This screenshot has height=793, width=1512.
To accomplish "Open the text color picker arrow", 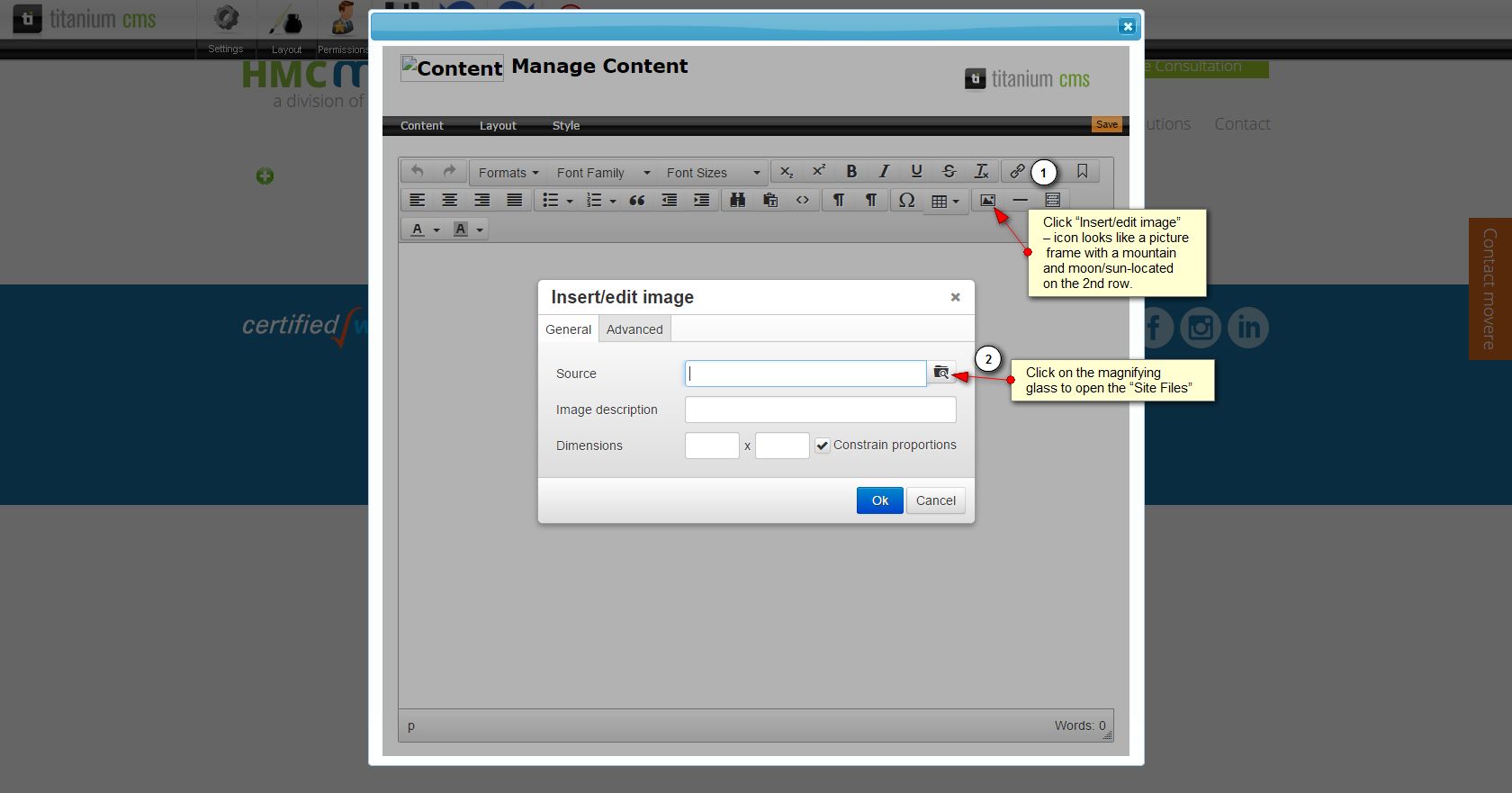I will pyautogui.click(x=436, y=230).
